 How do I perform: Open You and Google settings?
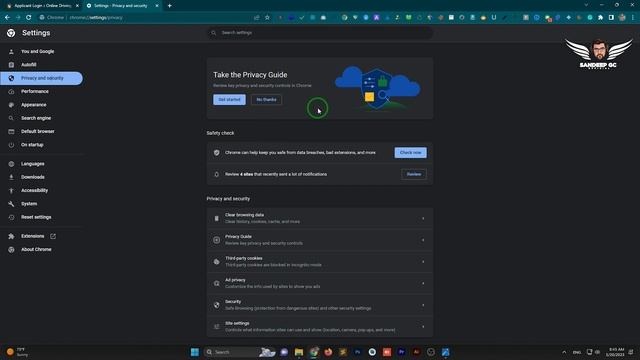pos(38,51)
